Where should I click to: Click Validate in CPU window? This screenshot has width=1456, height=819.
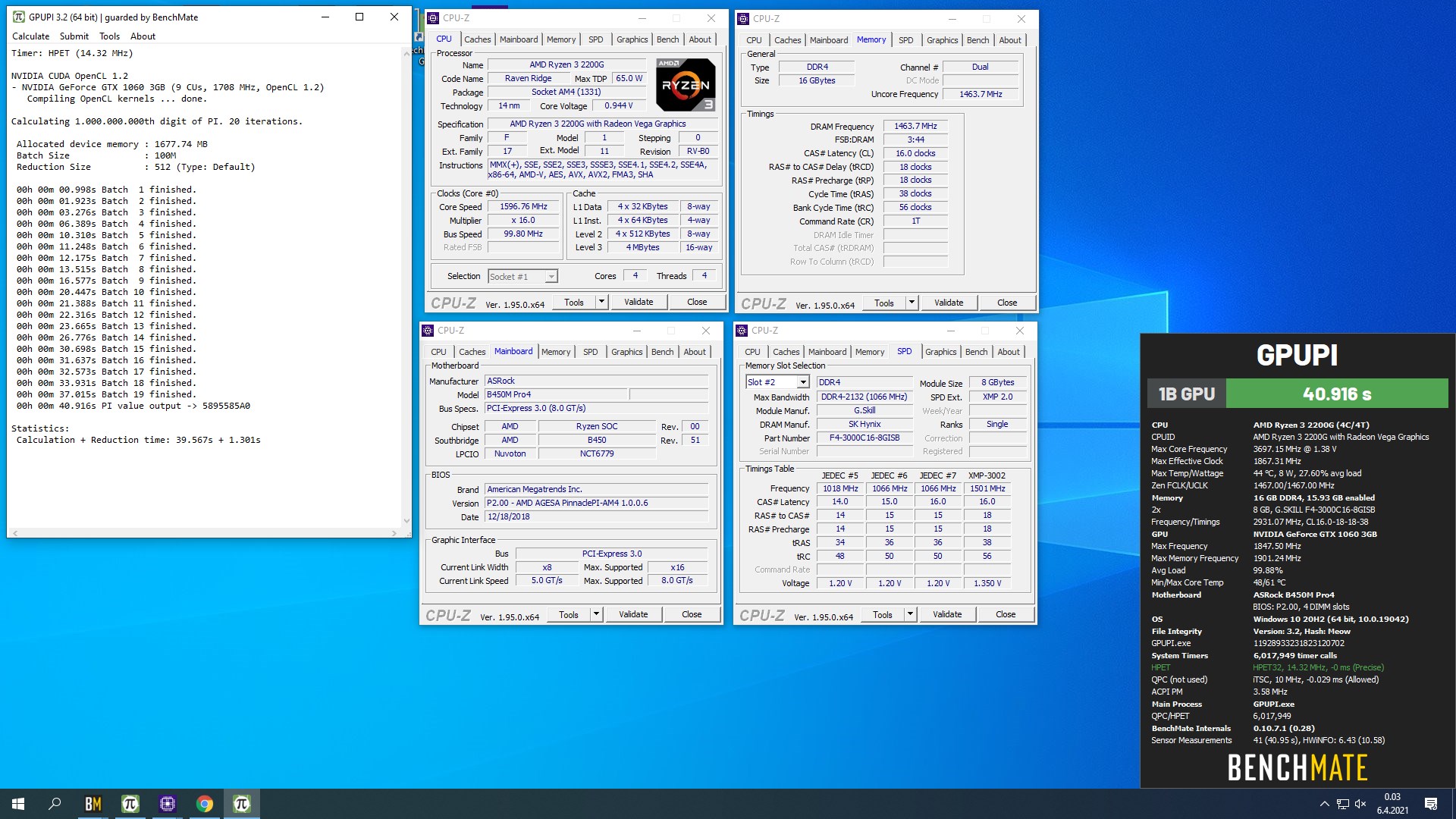[639, 302]
